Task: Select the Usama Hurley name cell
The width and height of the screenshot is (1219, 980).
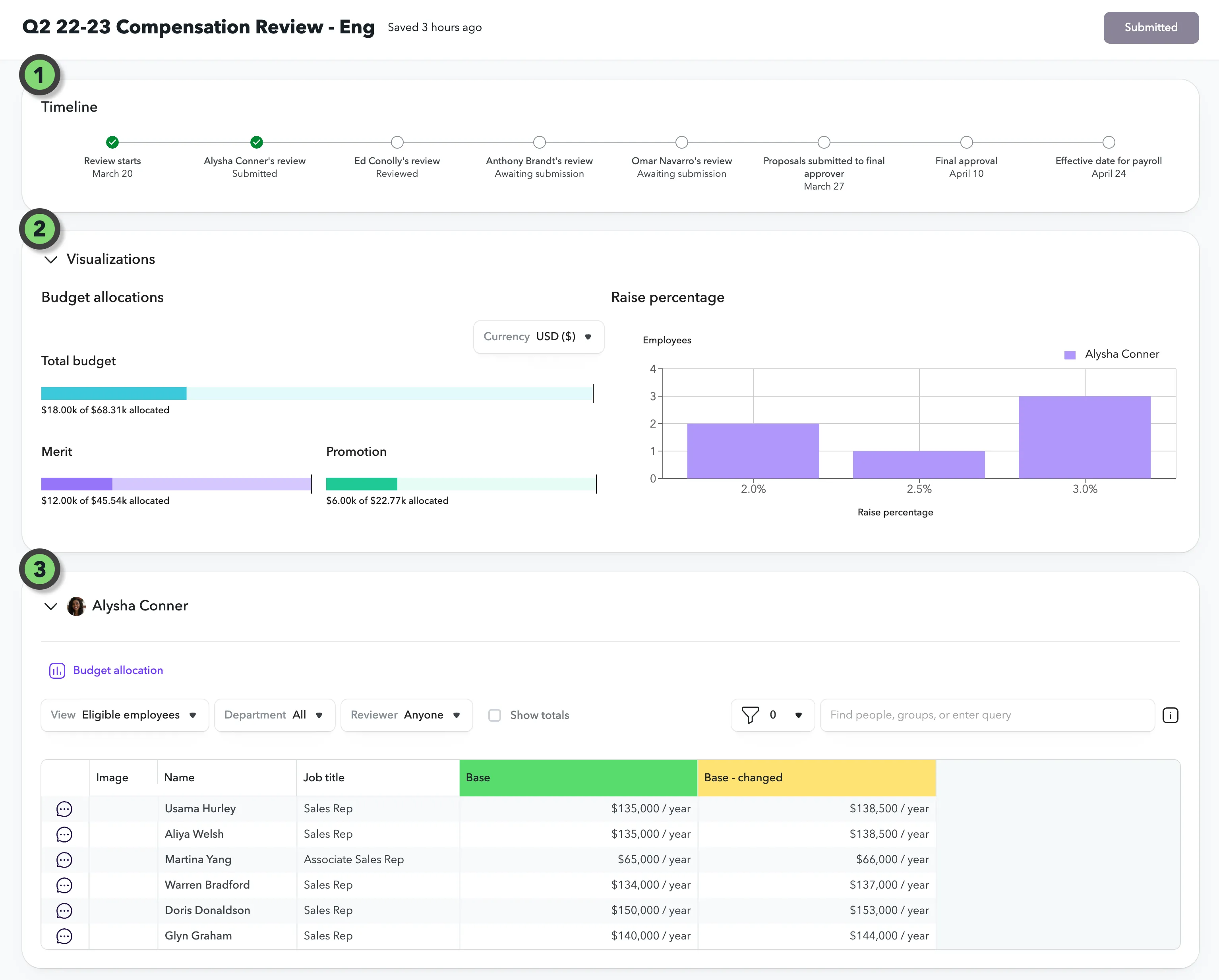Action: click(x=227, y=809)
